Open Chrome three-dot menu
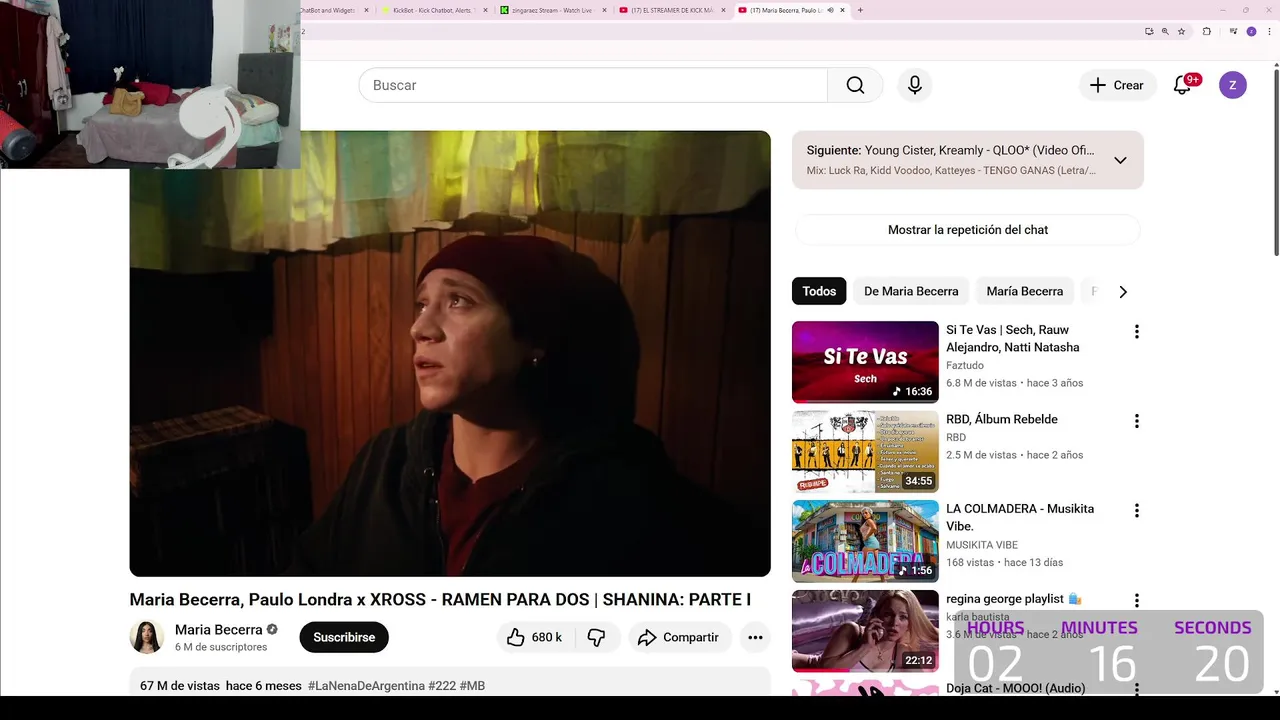This screenshot has width=1280, height=720. [x=1268, y=31]
